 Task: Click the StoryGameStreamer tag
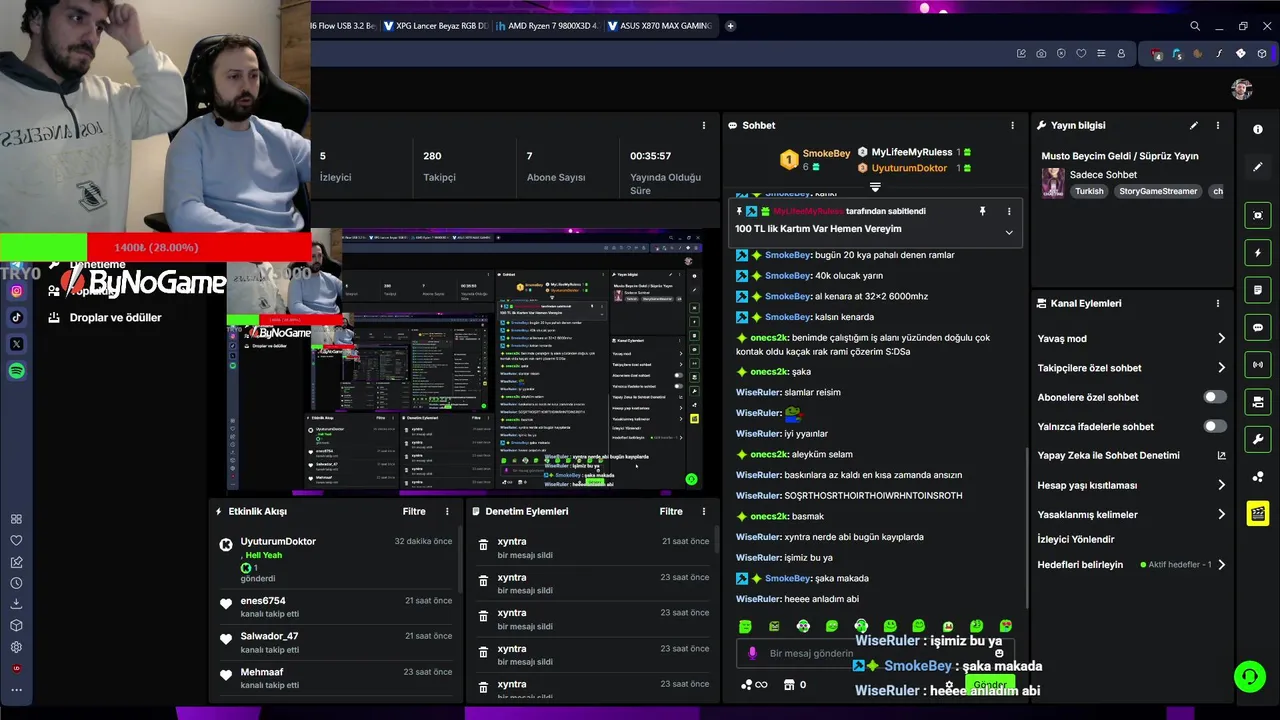click(x=1158, y=191)
